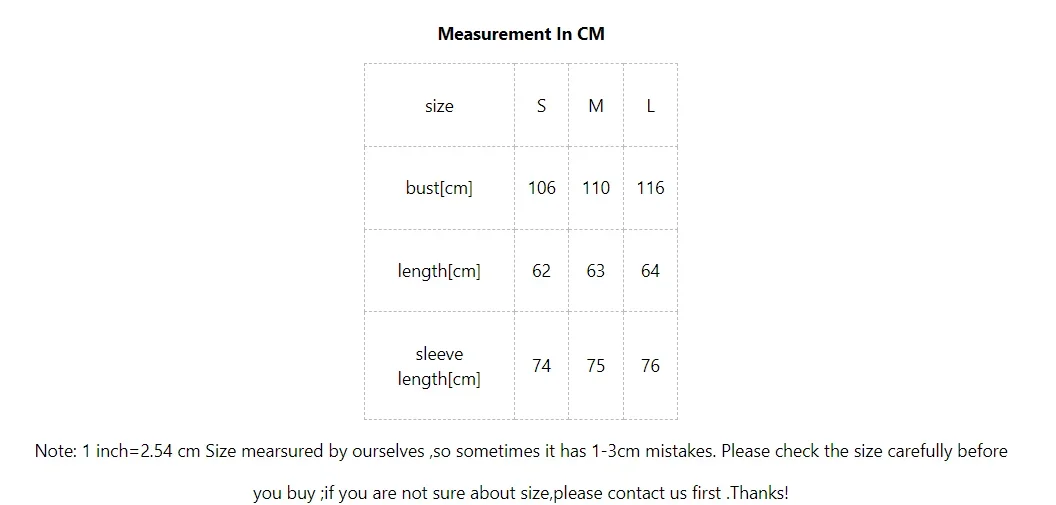Click the length value 63

596,271
